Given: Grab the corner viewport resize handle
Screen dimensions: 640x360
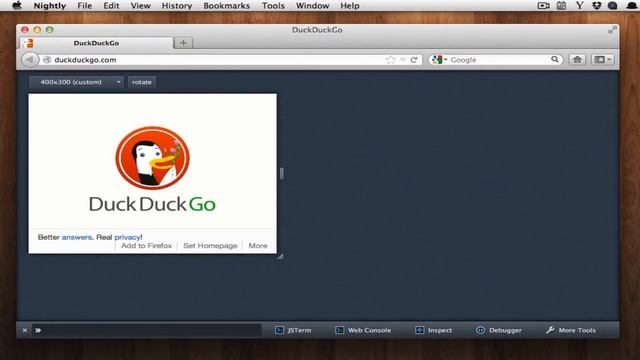Looking at the screenshot, I should click(x=280, y=256).
